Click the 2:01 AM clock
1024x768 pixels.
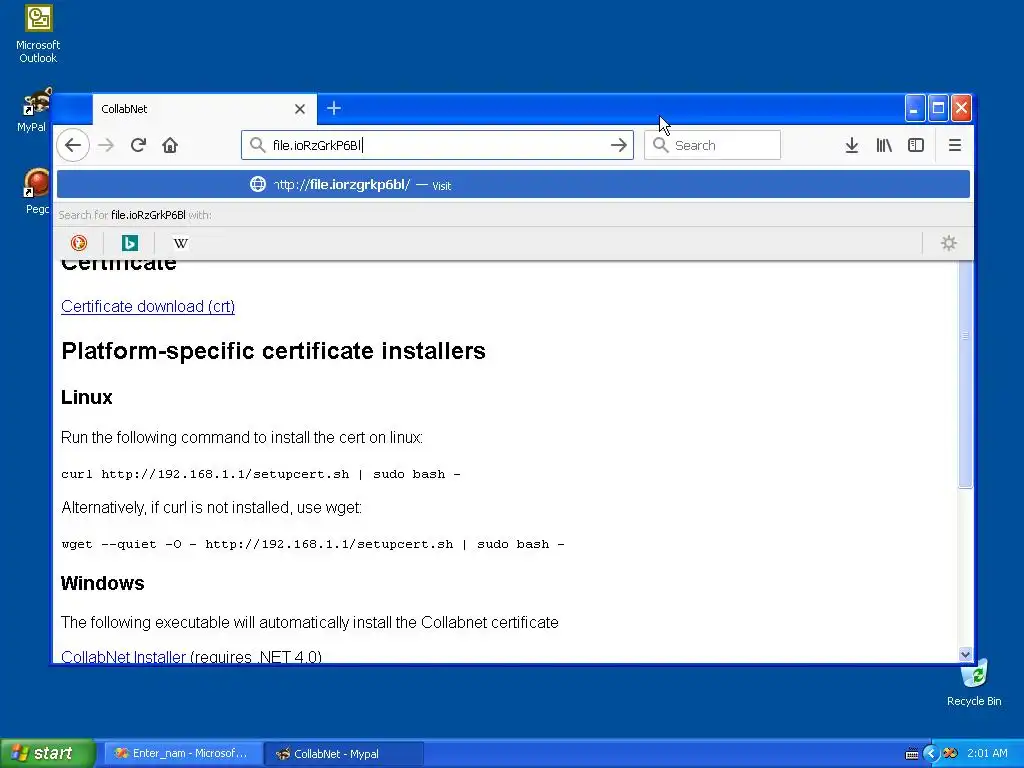(x=987, y=754)
